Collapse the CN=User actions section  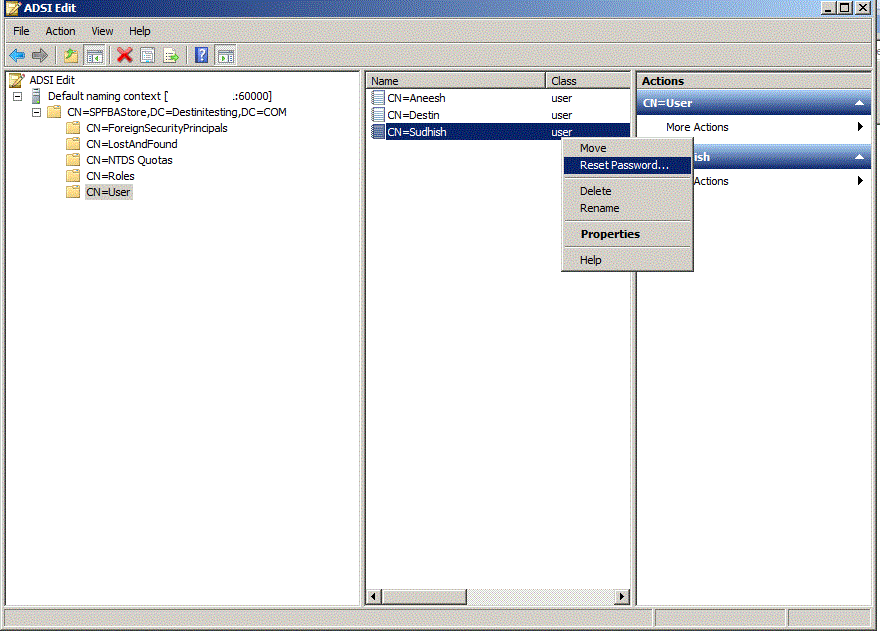click(859, 103)
